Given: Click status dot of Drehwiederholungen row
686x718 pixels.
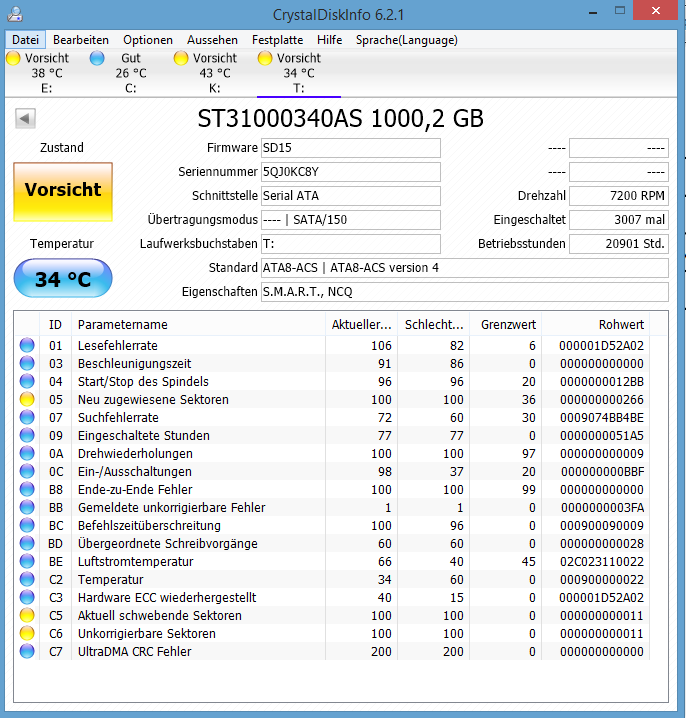Looking at the screenshot, I should [x=27, y=453].
